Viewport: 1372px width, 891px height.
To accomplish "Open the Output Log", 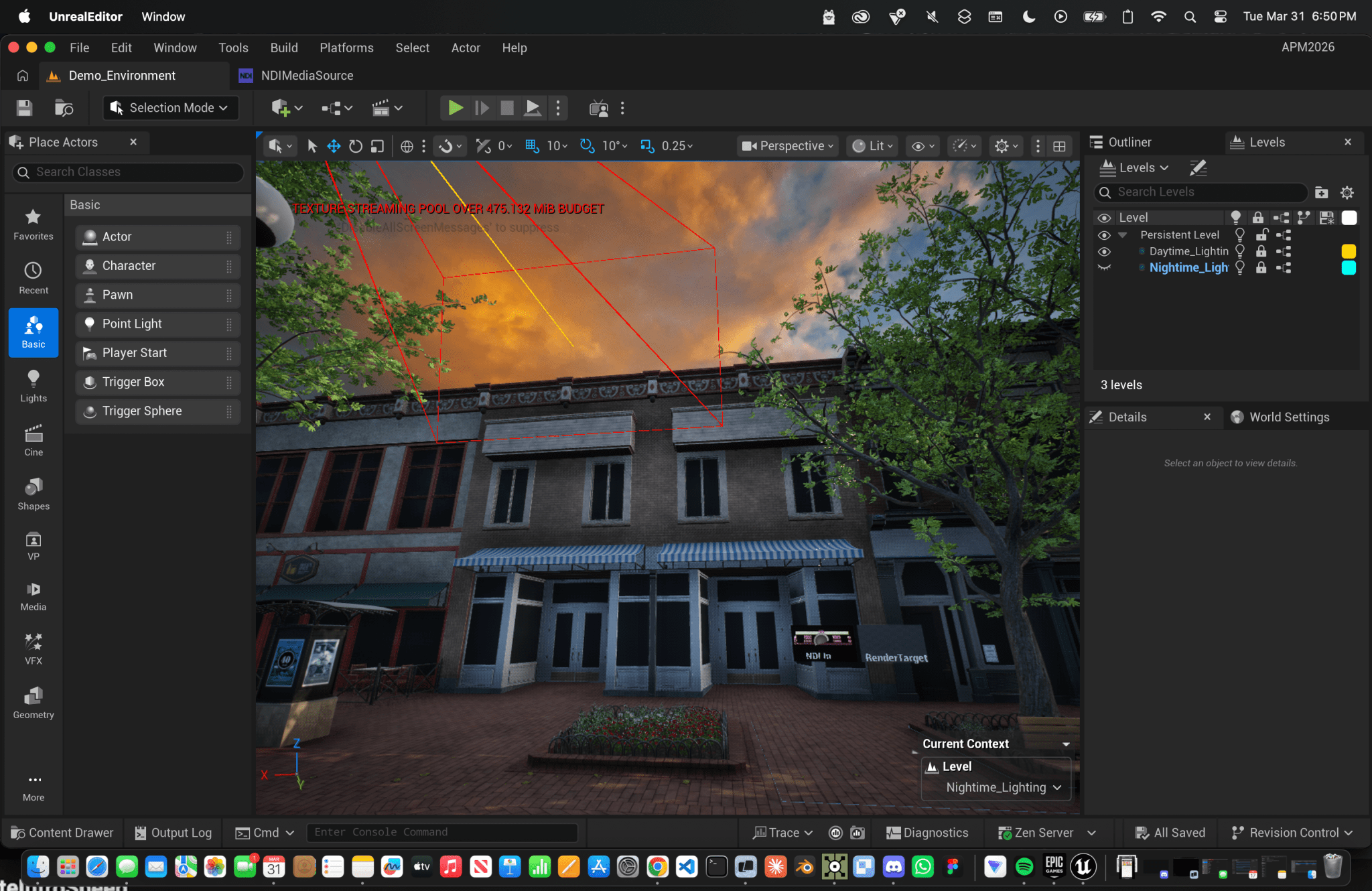I will pos(174,833).
